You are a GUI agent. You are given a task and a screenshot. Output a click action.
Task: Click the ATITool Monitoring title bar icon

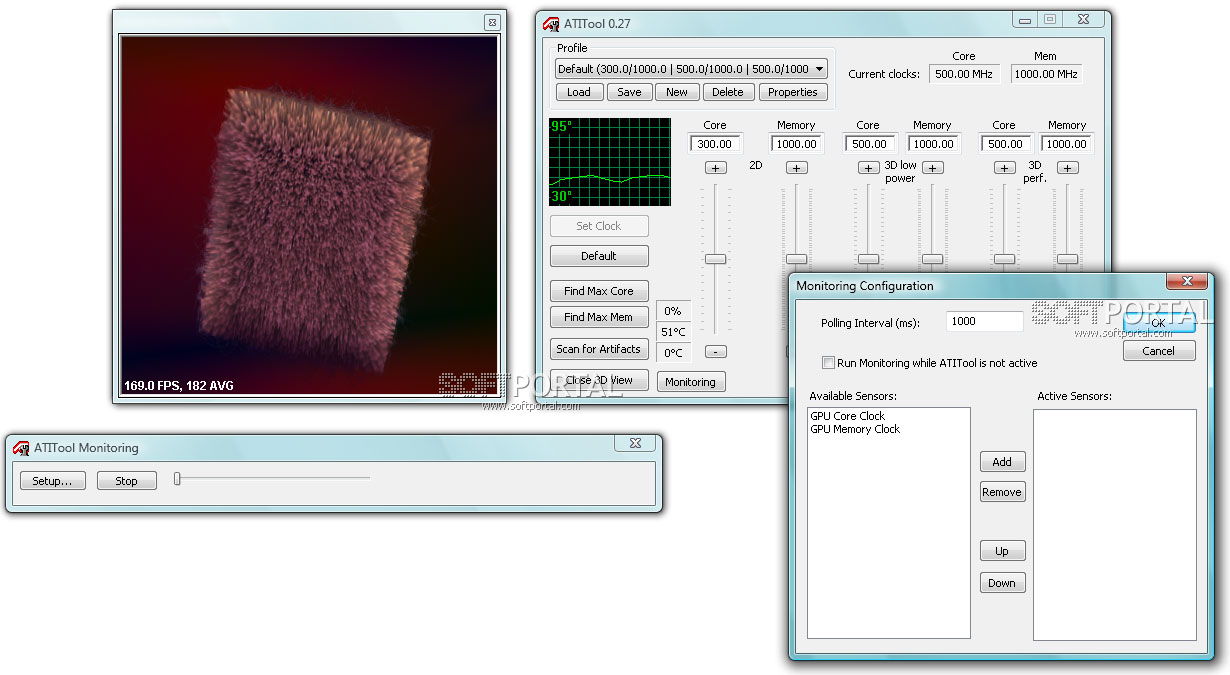pyautogui.click(x=21, y=448)
